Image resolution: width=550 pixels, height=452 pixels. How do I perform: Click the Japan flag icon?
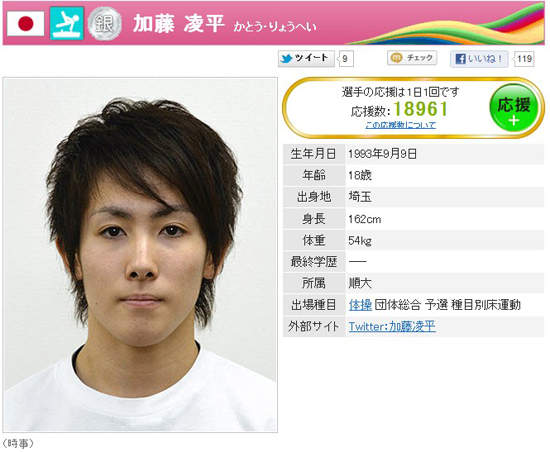click(26, 23)
